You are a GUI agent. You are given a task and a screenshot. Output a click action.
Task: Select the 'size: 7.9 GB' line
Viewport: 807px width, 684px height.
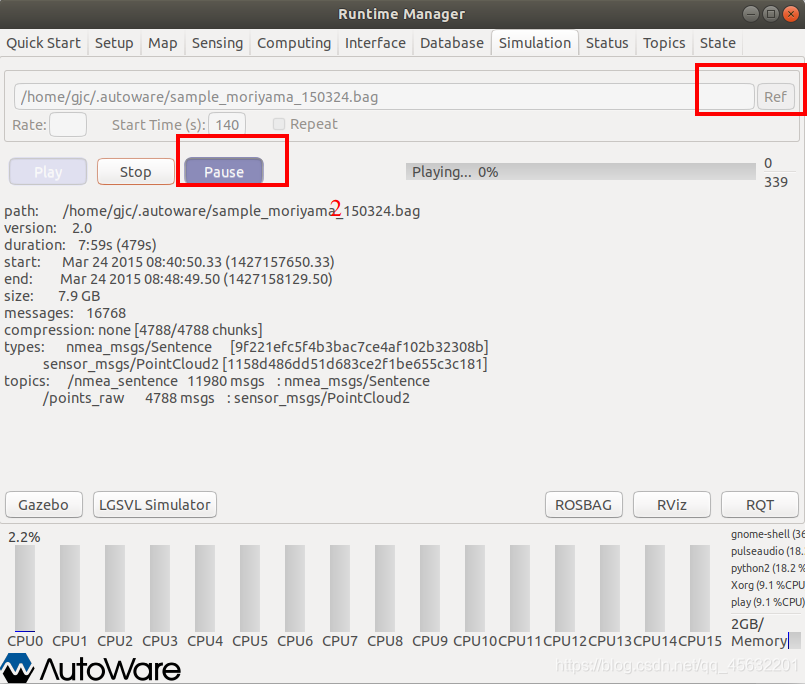[52, 296]
